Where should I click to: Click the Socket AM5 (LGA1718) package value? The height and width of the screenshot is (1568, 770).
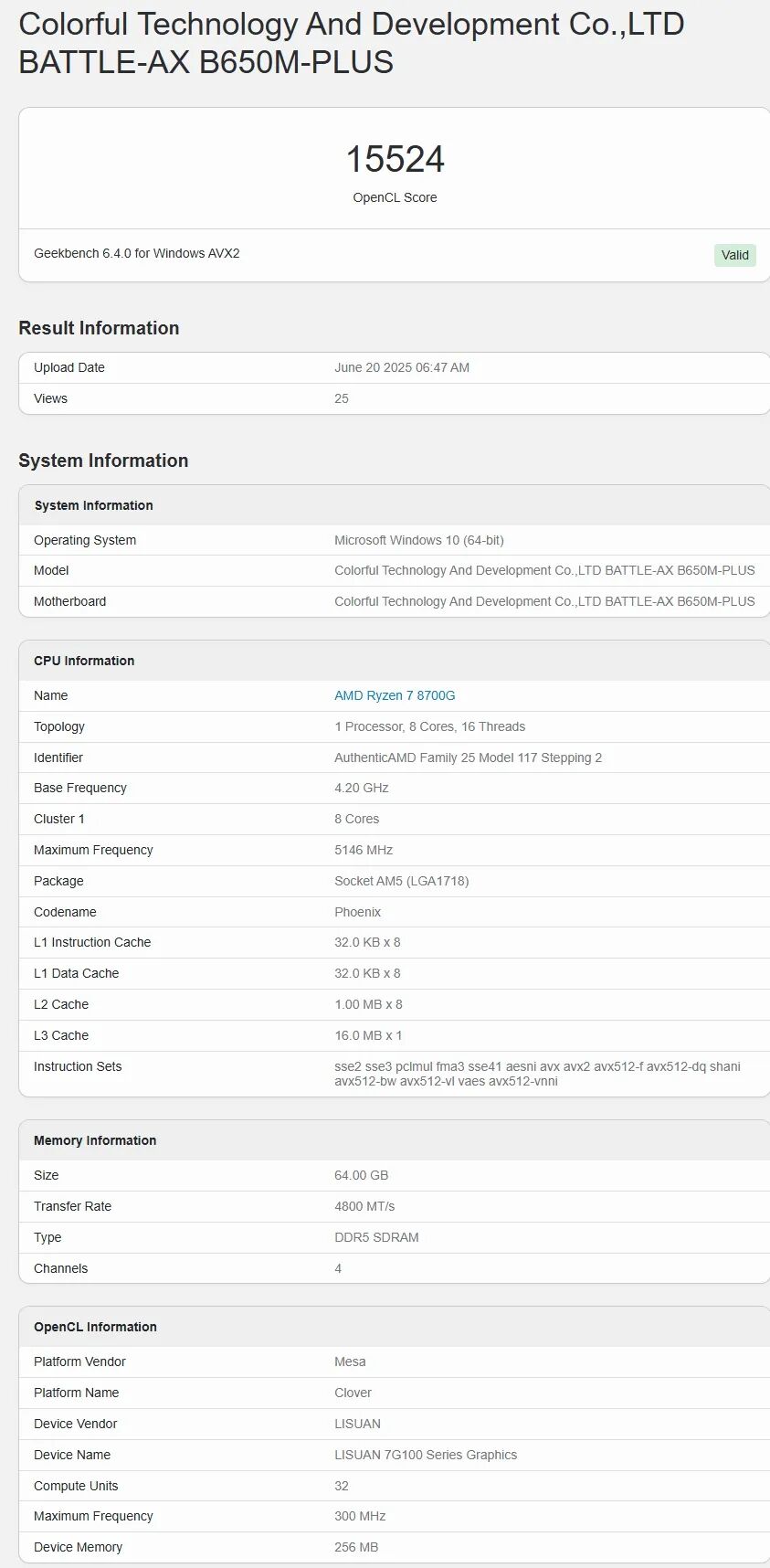point(402,881)
